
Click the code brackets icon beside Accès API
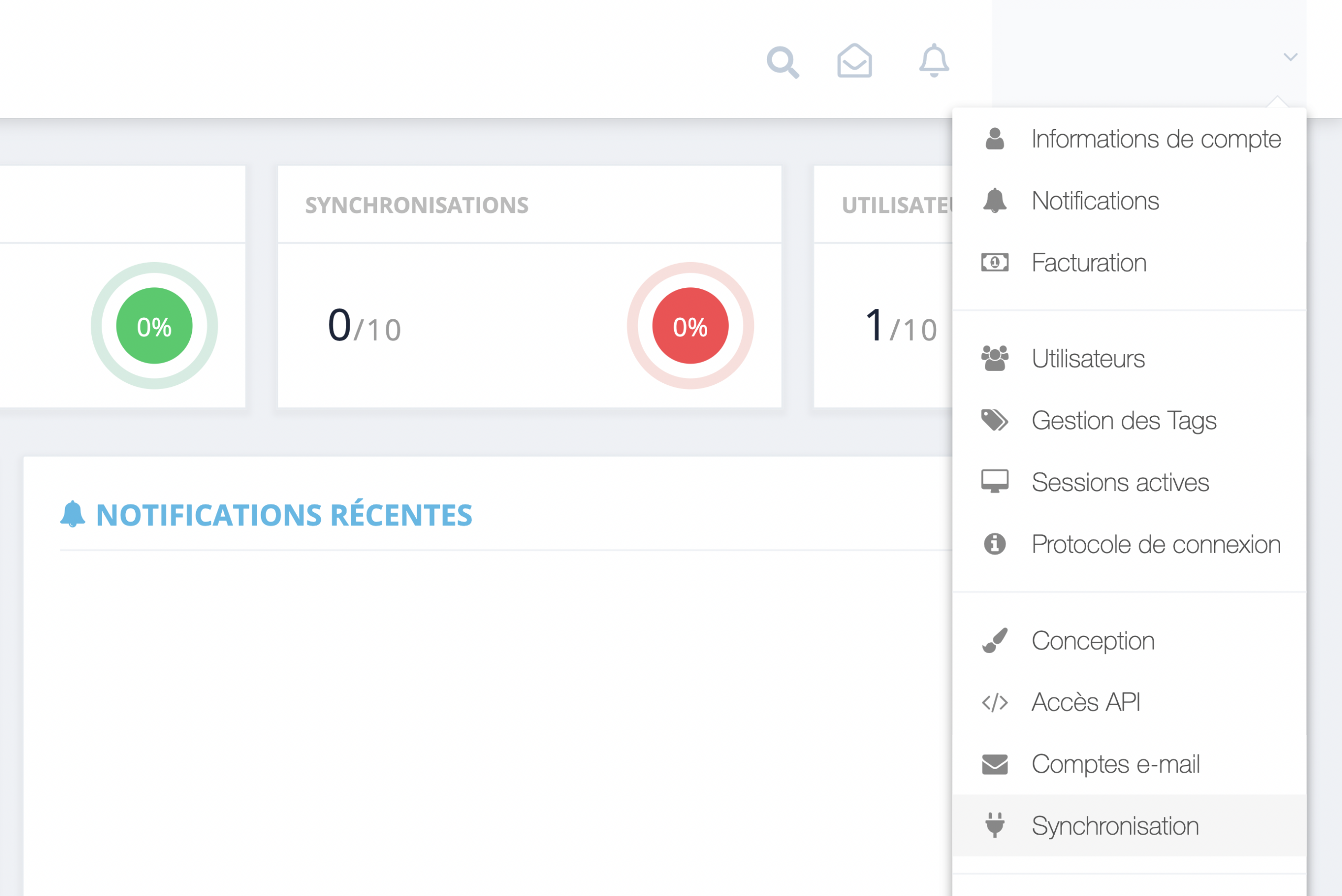(994, 703)
